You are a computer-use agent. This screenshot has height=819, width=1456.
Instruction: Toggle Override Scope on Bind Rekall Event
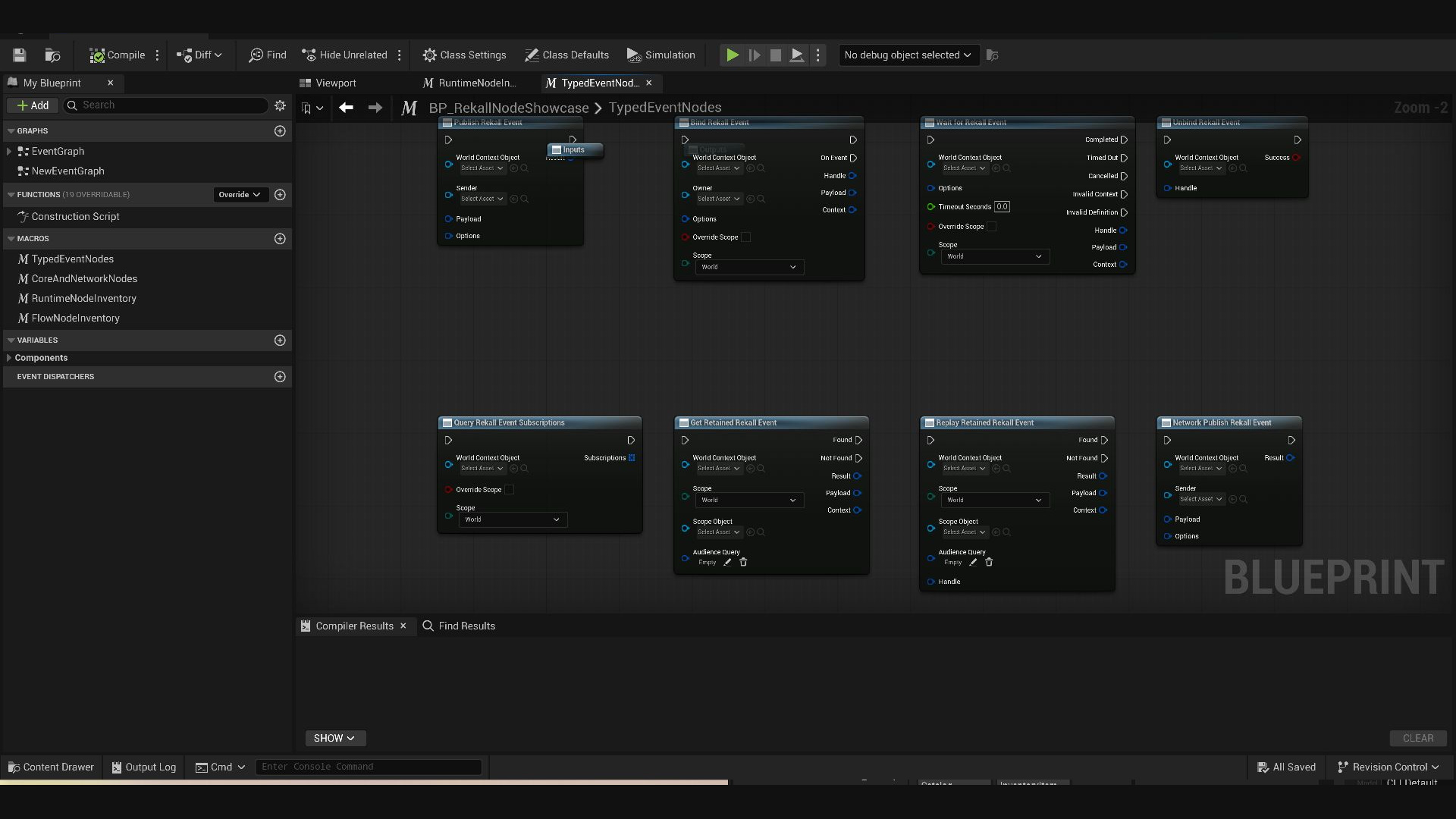pos(745,237)
